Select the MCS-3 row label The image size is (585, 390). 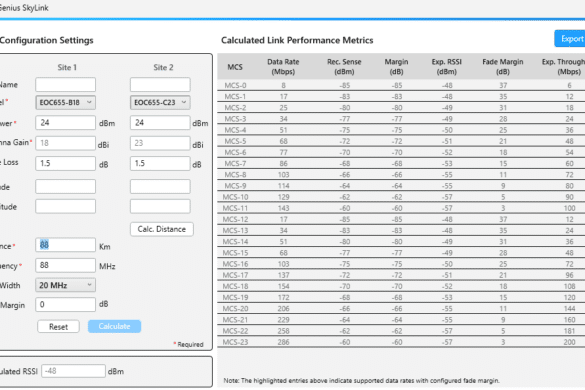coord(235,119)
